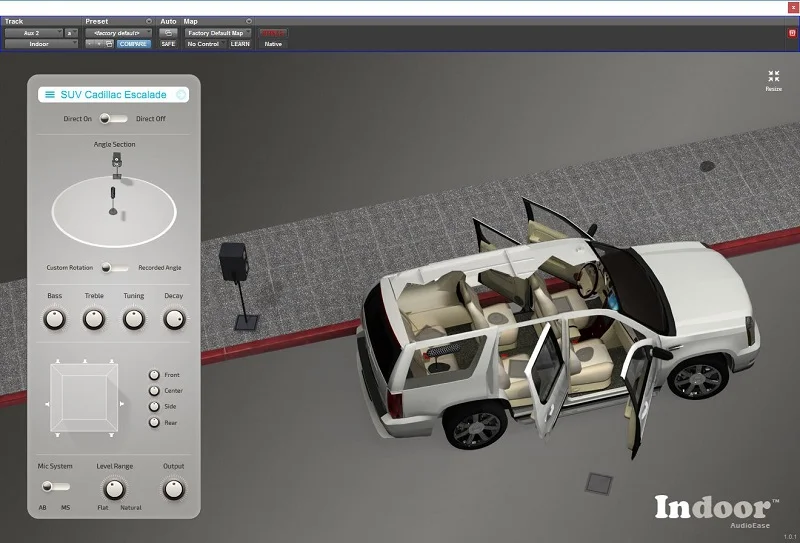Click the microphone inside the car's rear
800x543 pixels.
tap(443, 351)
